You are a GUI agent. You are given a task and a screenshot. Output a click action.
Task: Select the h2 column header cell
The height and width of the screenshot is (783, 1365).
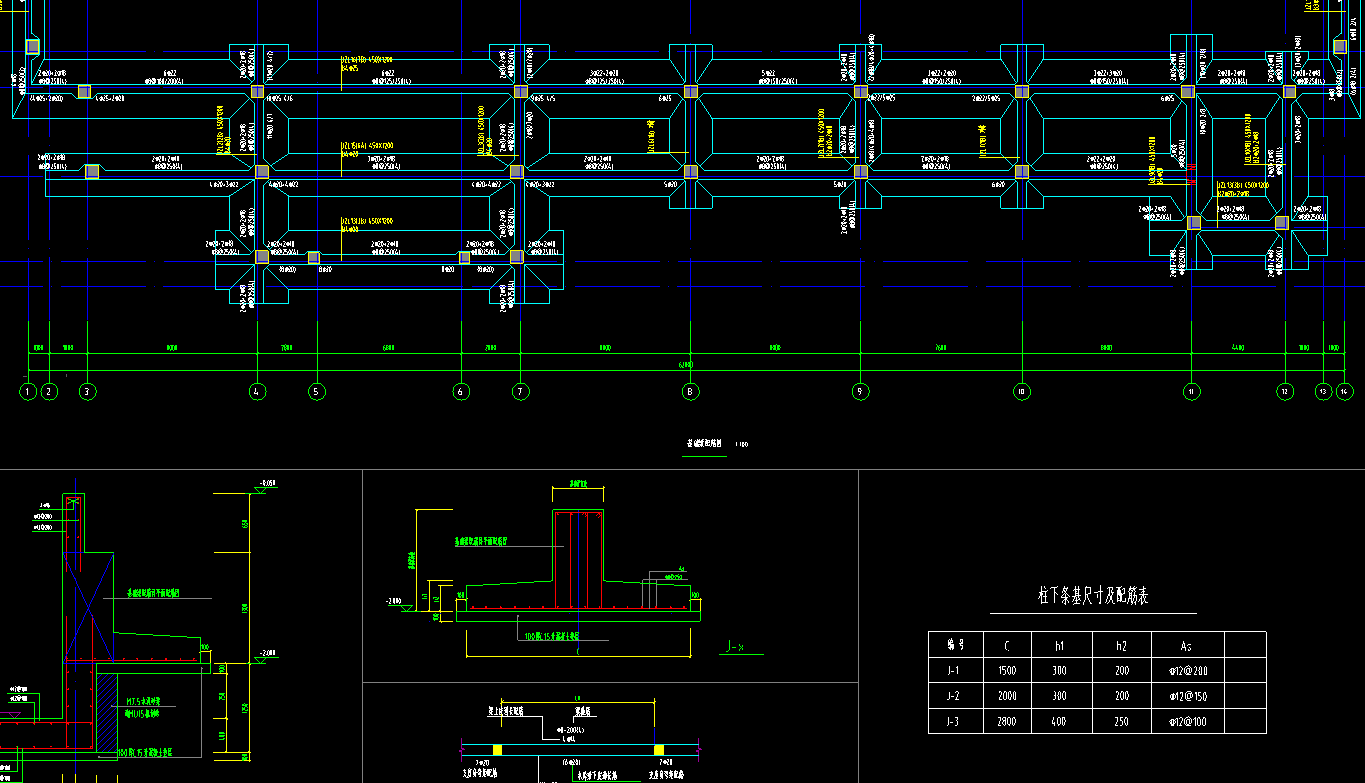click(1123, 644)
